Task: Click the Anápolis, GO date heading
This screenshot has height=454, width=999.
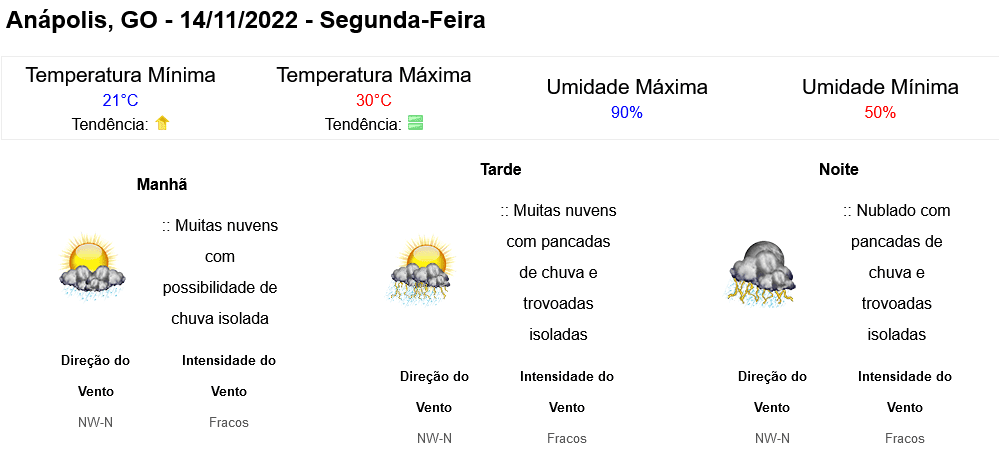Action: [x=245, y=20]
